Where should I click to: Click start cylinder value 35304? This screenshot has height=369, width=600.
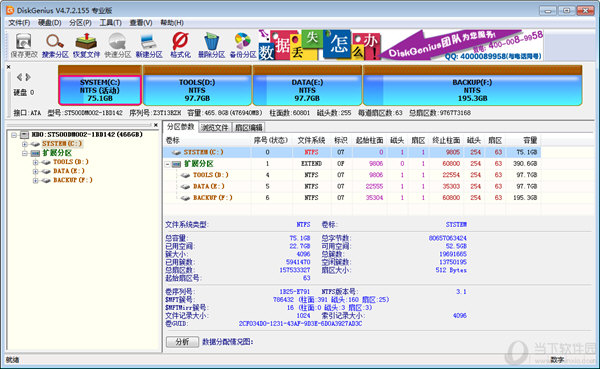(x=374, y=198)
